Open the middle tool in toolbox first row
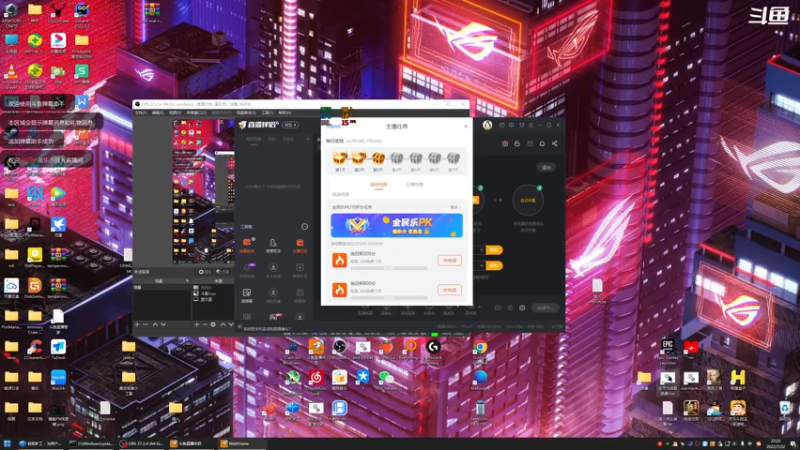Viewport: 800px width, 450px height. 273,245
